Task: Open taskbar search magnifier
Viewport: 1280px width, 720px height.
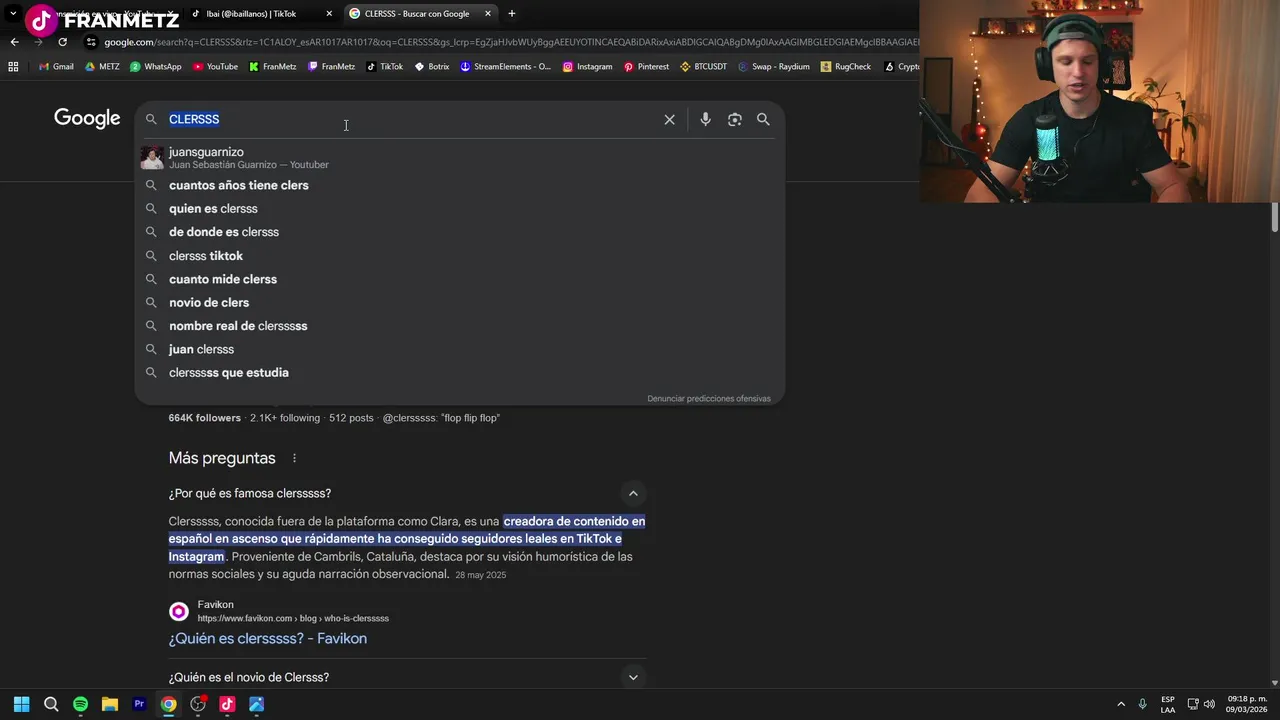Action: pyautogui.click(x=51, y=704)
